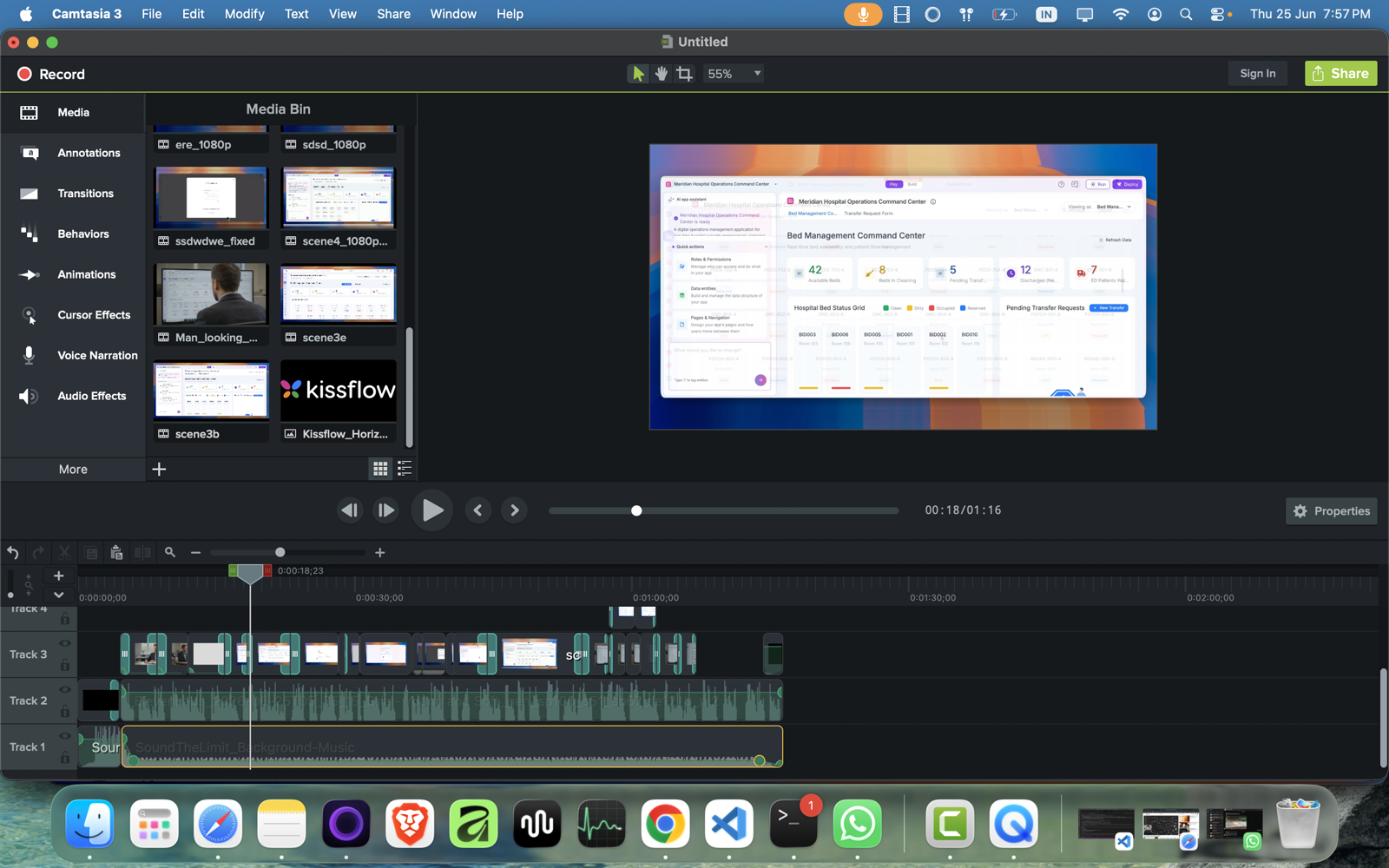Click the Sign In button

[1257, 74]
